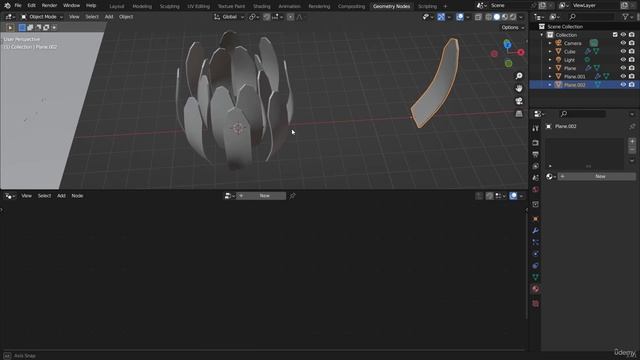Image resolution: width=640 pixels, height=360 pixels.
Task: Open Tool properties tab icon
Action: (536, 128)
